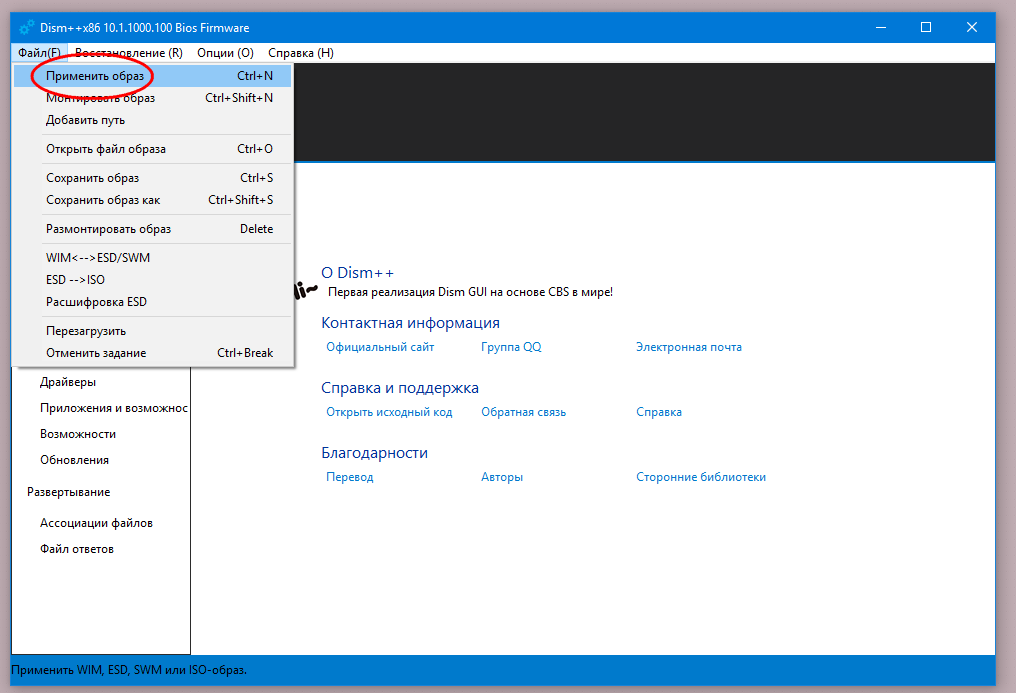This screenshot has height=693, width=1016.
Task: Open Возможности in the sidebar
Action: point(78,434)
